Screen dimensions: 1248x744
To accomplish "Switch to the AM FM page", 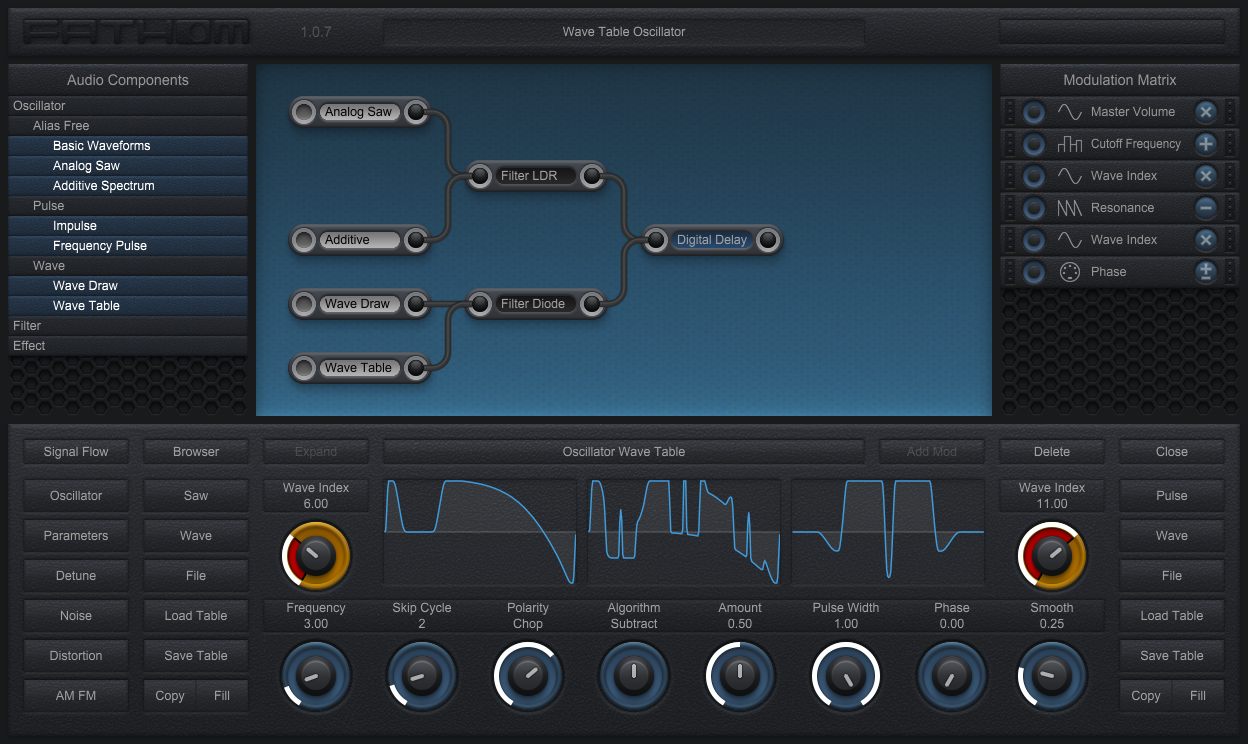I will 76,696.
